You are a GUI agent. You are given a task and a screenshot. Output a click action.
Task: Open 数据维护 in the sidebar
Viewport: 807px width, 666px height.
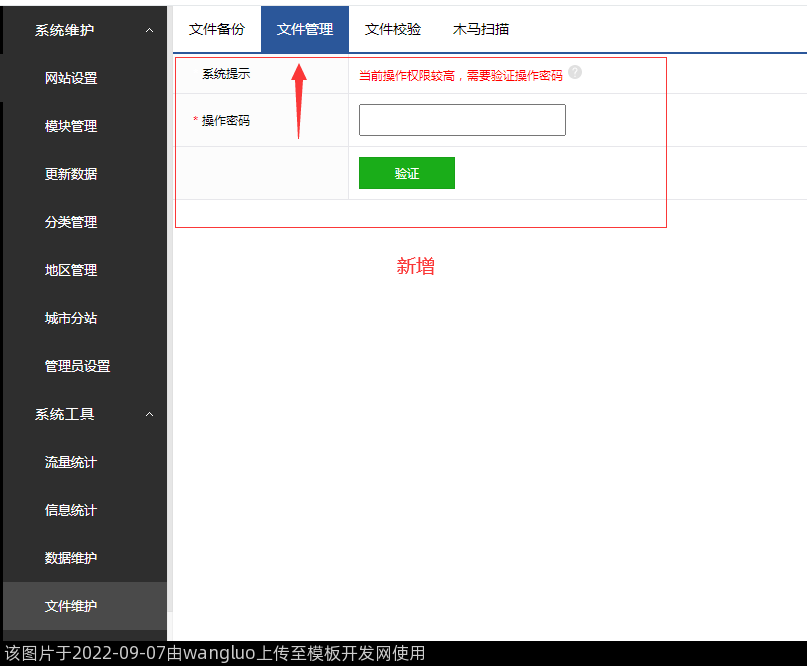click(71, 558)
